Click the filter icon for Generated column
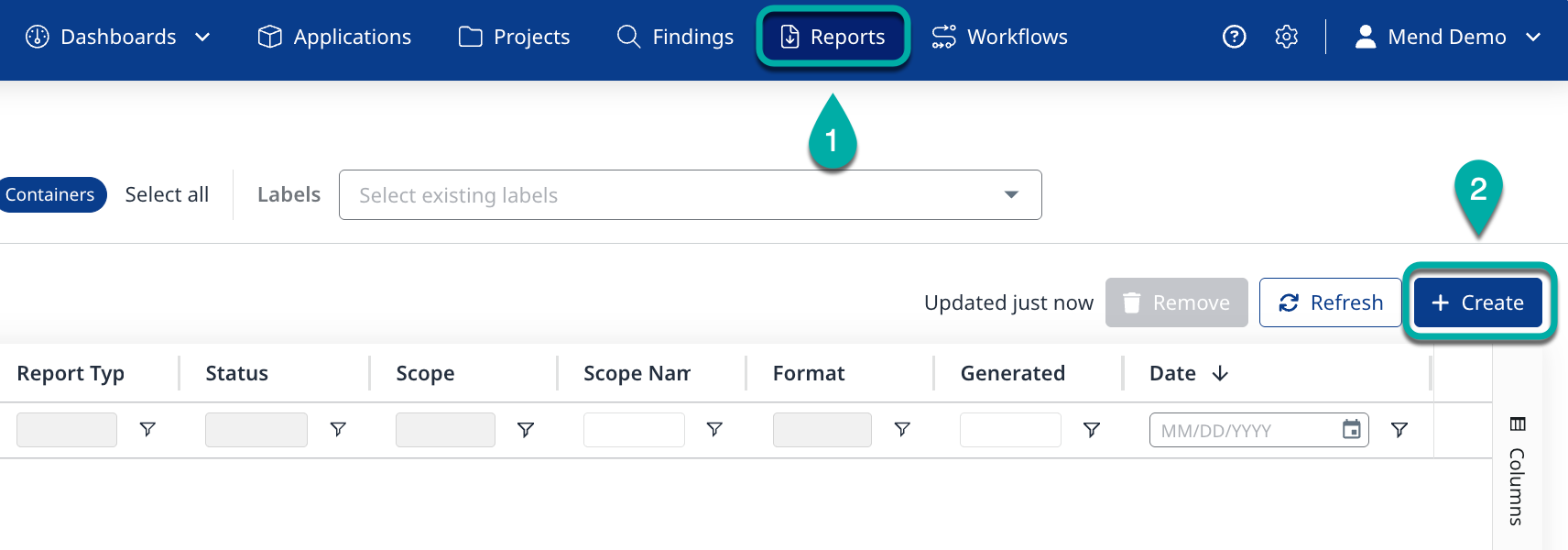The image size is (1568, 550). (x=1091, y=429)
